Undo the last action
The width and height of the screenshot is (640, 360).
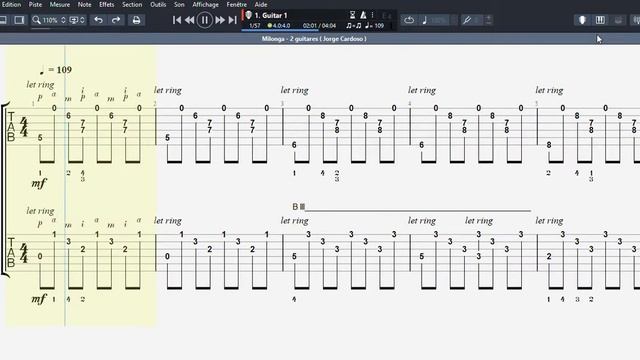point(98,20)
